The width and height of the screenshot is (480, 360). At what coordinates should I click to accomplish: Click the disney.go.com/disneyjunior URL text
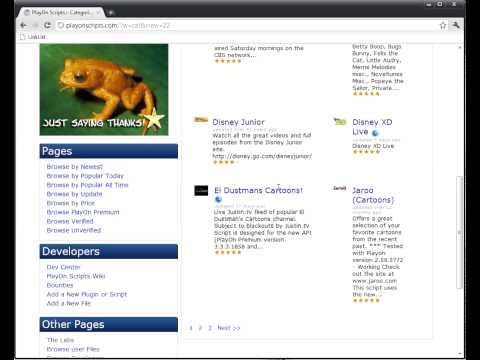(262, 156)
